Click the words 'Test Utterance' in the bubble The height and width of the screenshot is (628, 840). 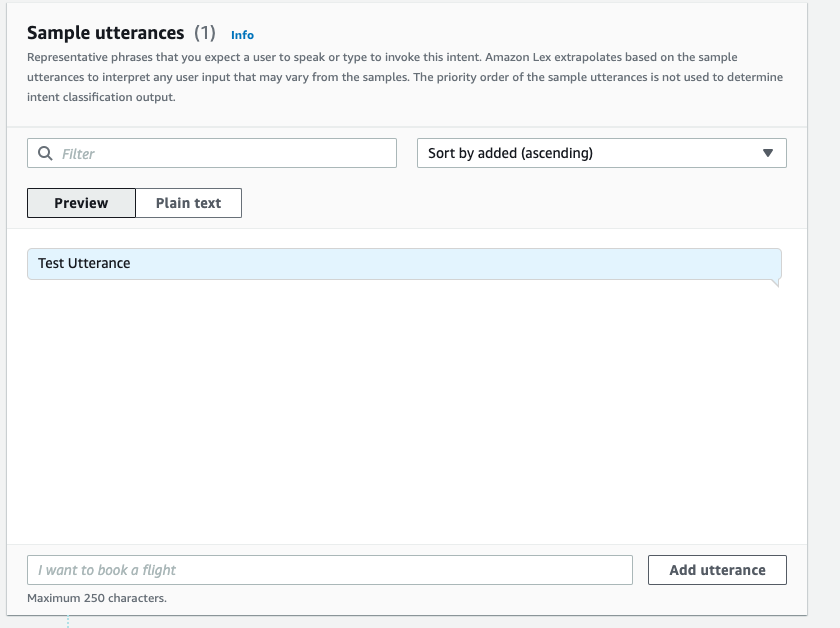pos(84,263)
